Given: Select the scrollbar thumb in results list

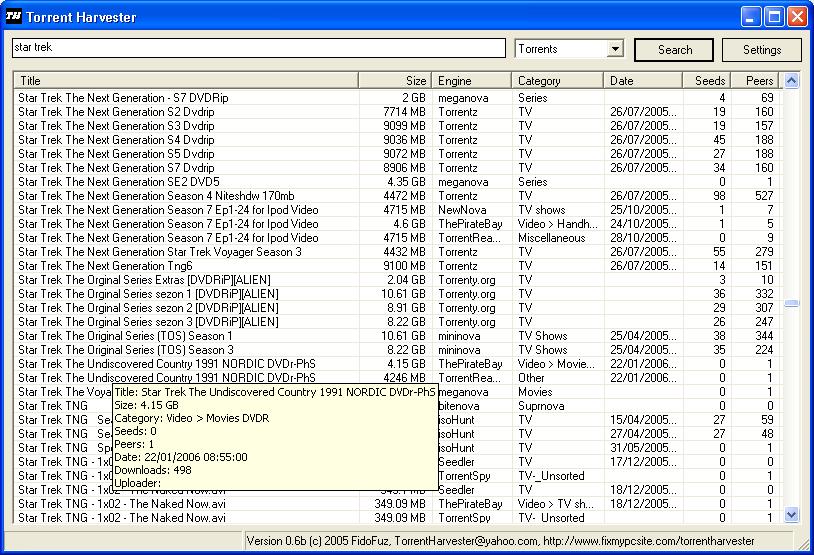Looking at the screenshot, I should point(791,303).
